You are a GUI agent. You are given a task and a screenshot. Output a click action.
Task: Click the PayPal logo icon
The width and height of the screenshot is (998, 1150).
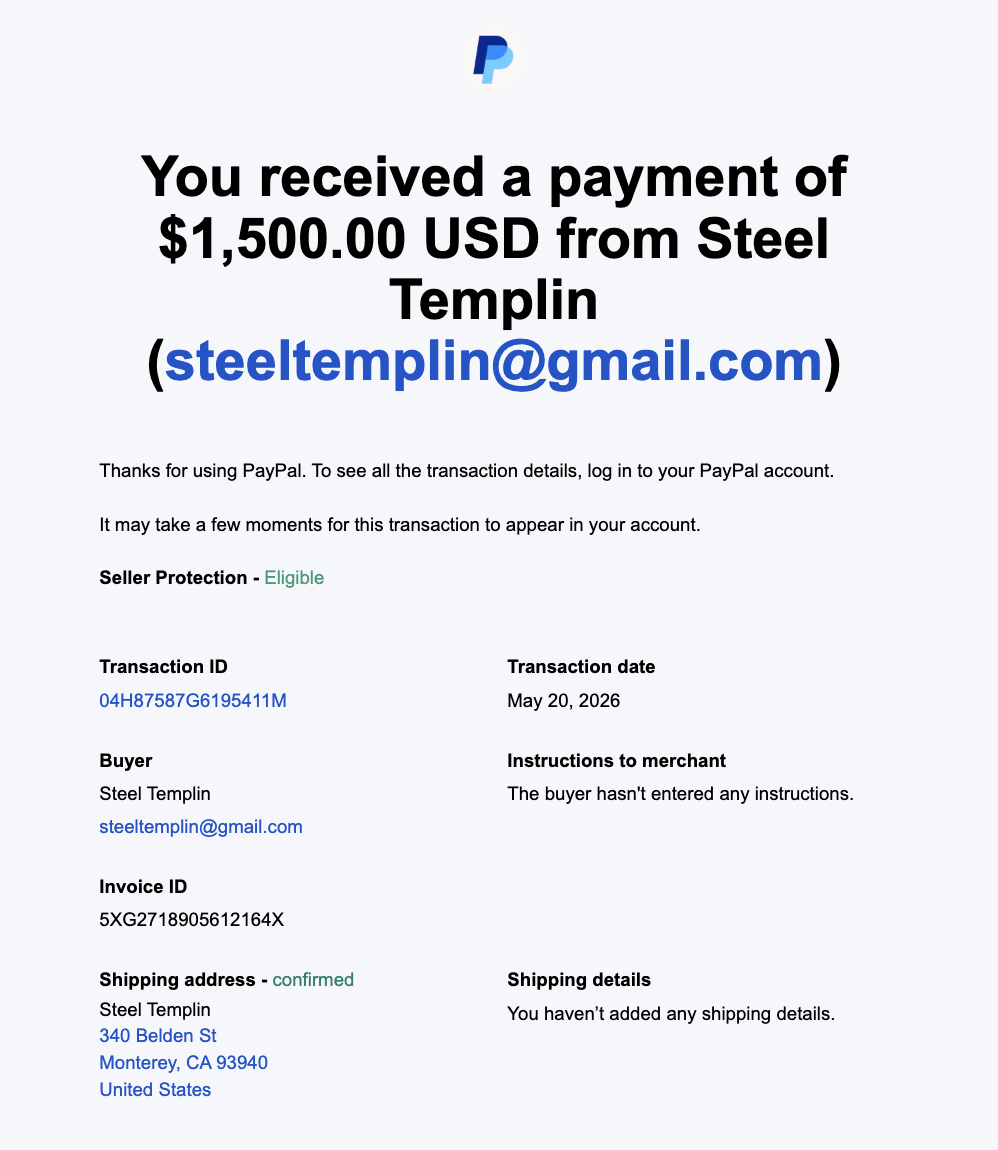[493, 59]
